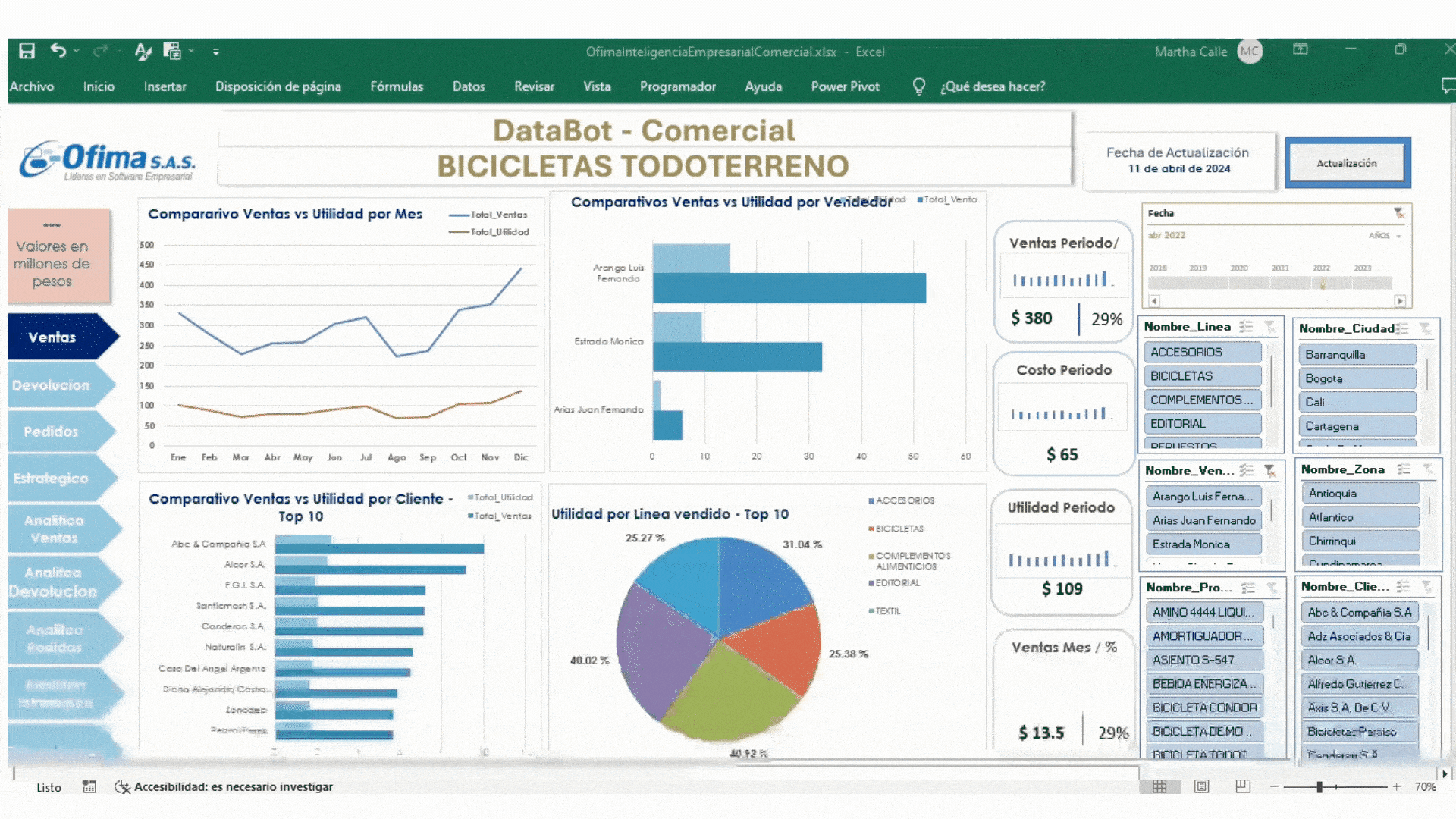Viewport: 1456px width, 819px height.
Task: Filter Nombre_Linea by BICICLETAS
Action: (1203, 375)
